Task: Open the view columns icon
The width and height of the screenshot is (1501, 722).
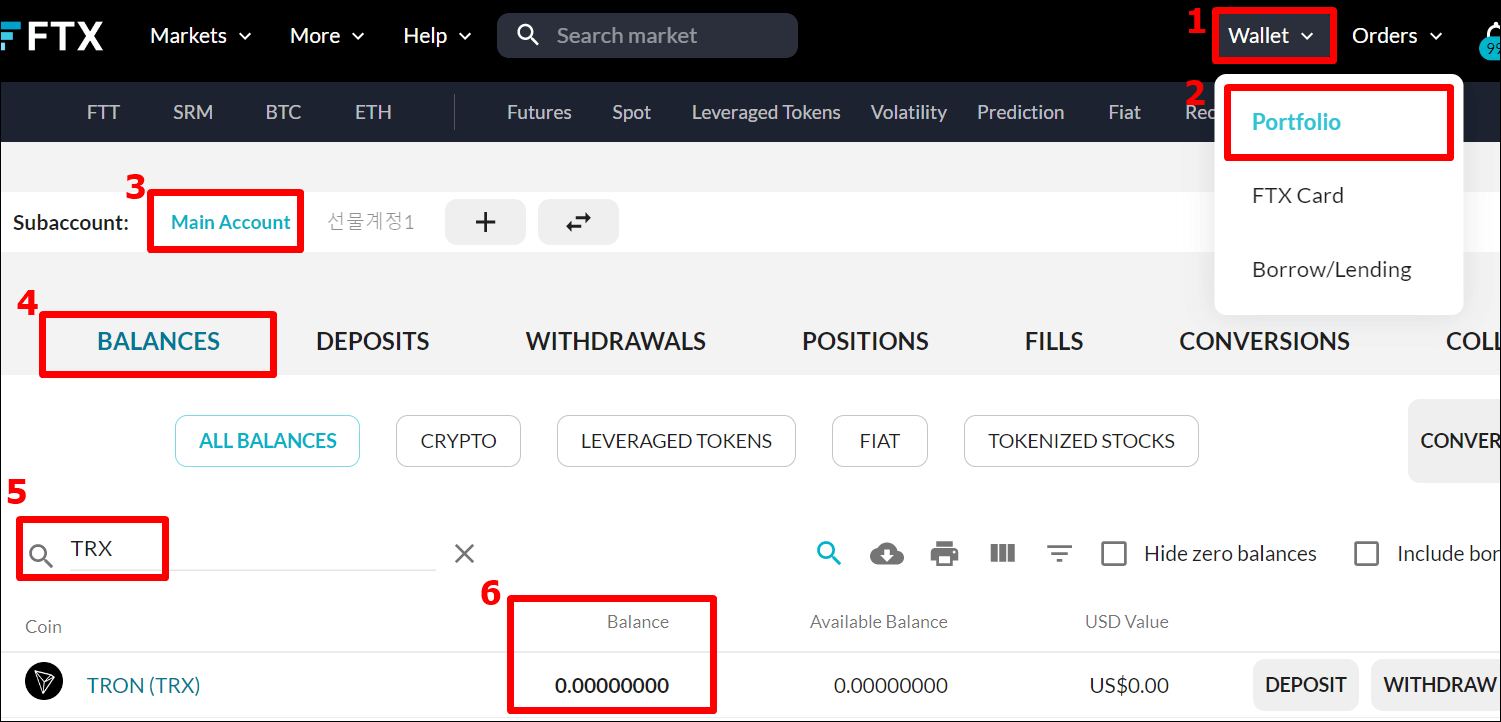Action: pos(1002,553)
